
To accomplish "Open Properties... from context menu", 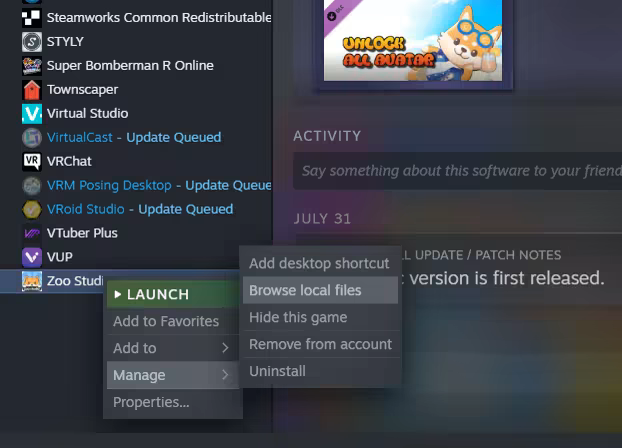I will click(173, 402).
